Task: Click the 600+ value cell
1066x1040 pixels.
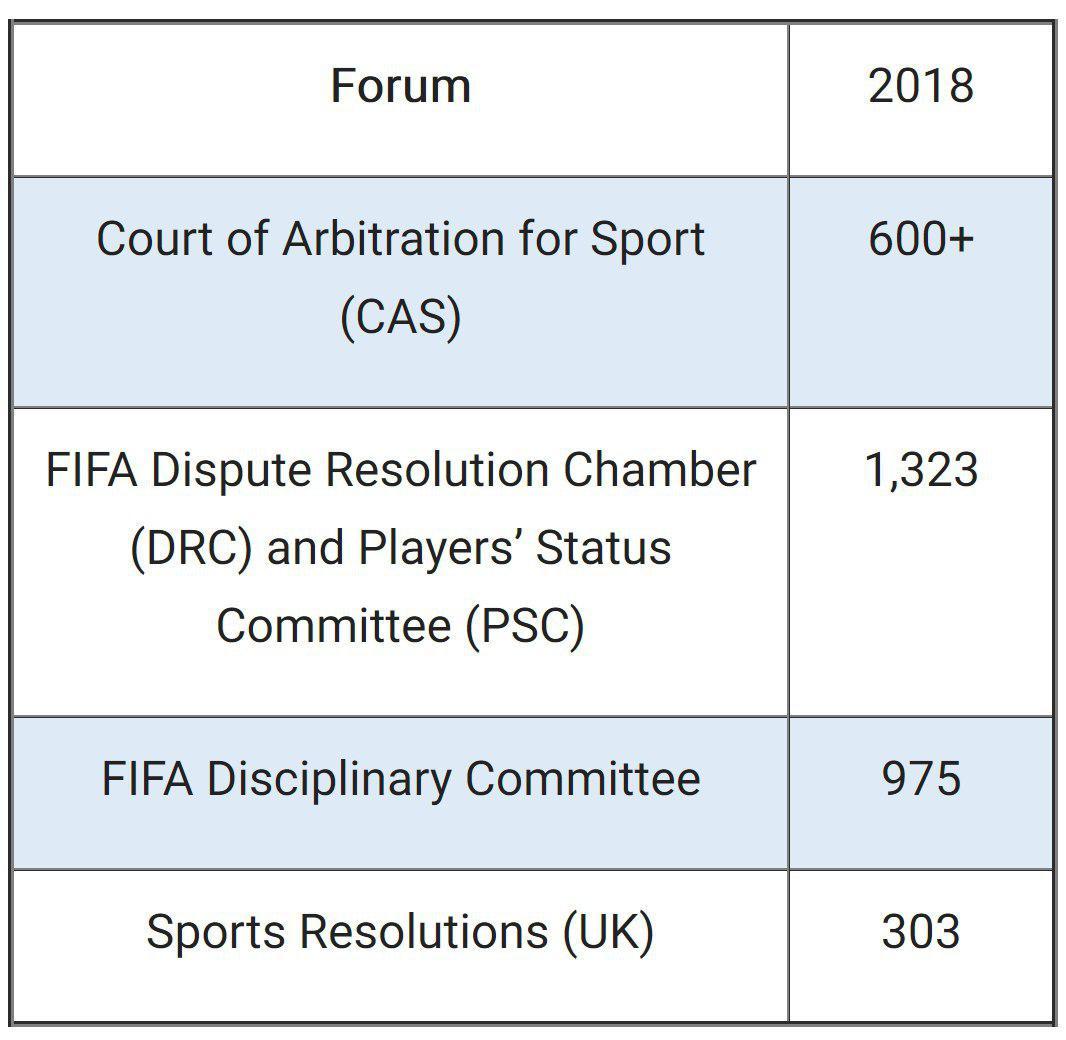Action: coord(921,292)
